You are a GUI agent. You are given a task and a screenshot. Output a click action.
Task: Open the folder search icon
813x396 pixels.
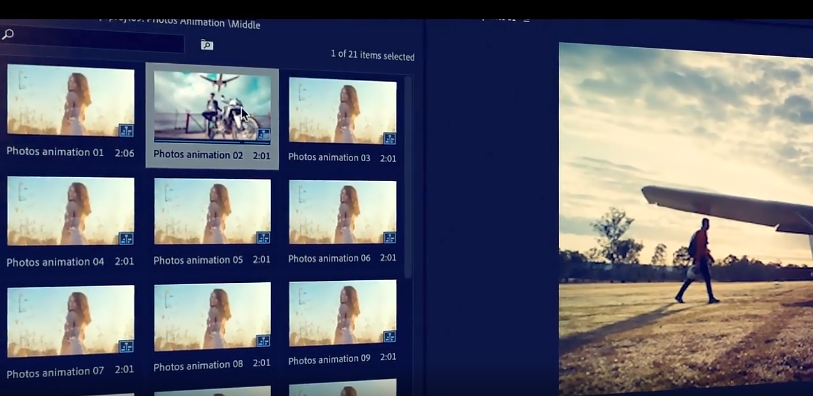207,45
